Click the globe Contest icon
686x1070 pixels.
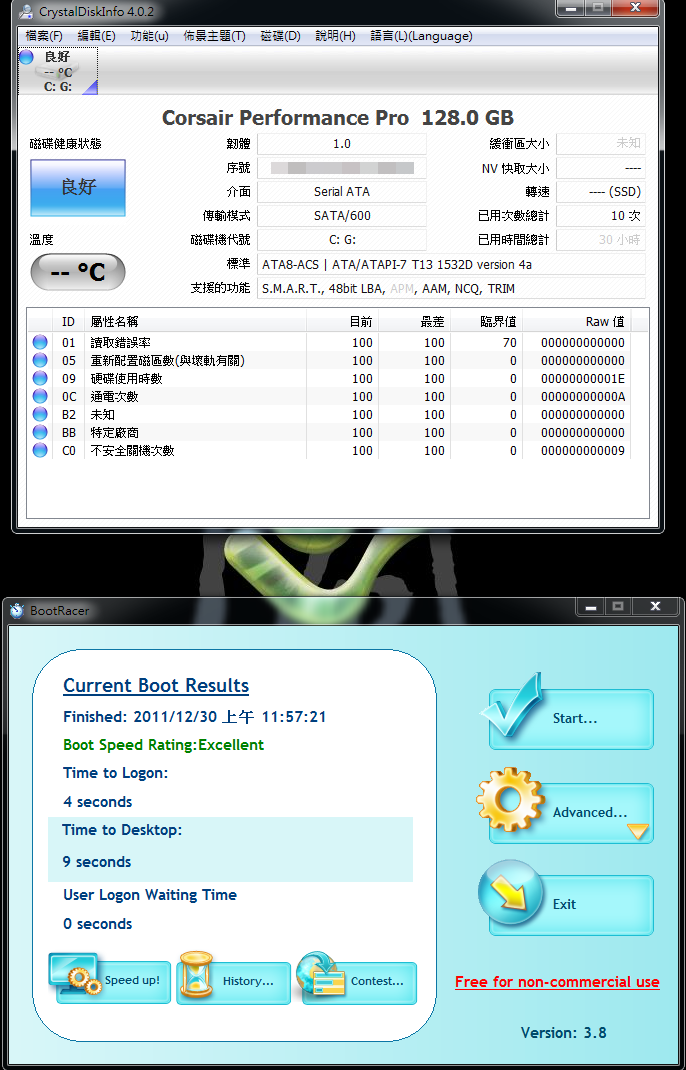pos(321,976)
